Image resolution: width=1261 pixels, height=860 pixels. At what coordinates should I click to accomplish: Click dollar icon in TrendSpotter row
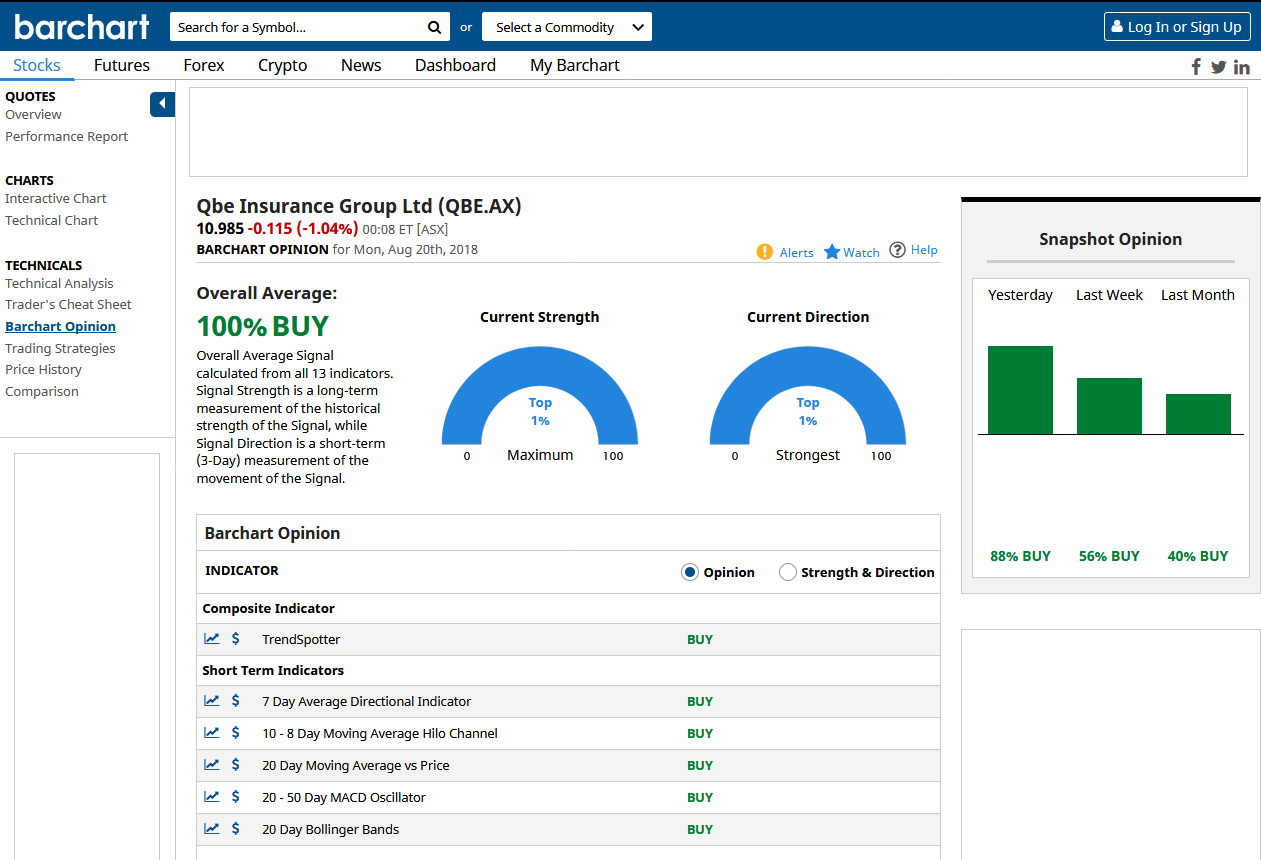(x=236, y=639)
